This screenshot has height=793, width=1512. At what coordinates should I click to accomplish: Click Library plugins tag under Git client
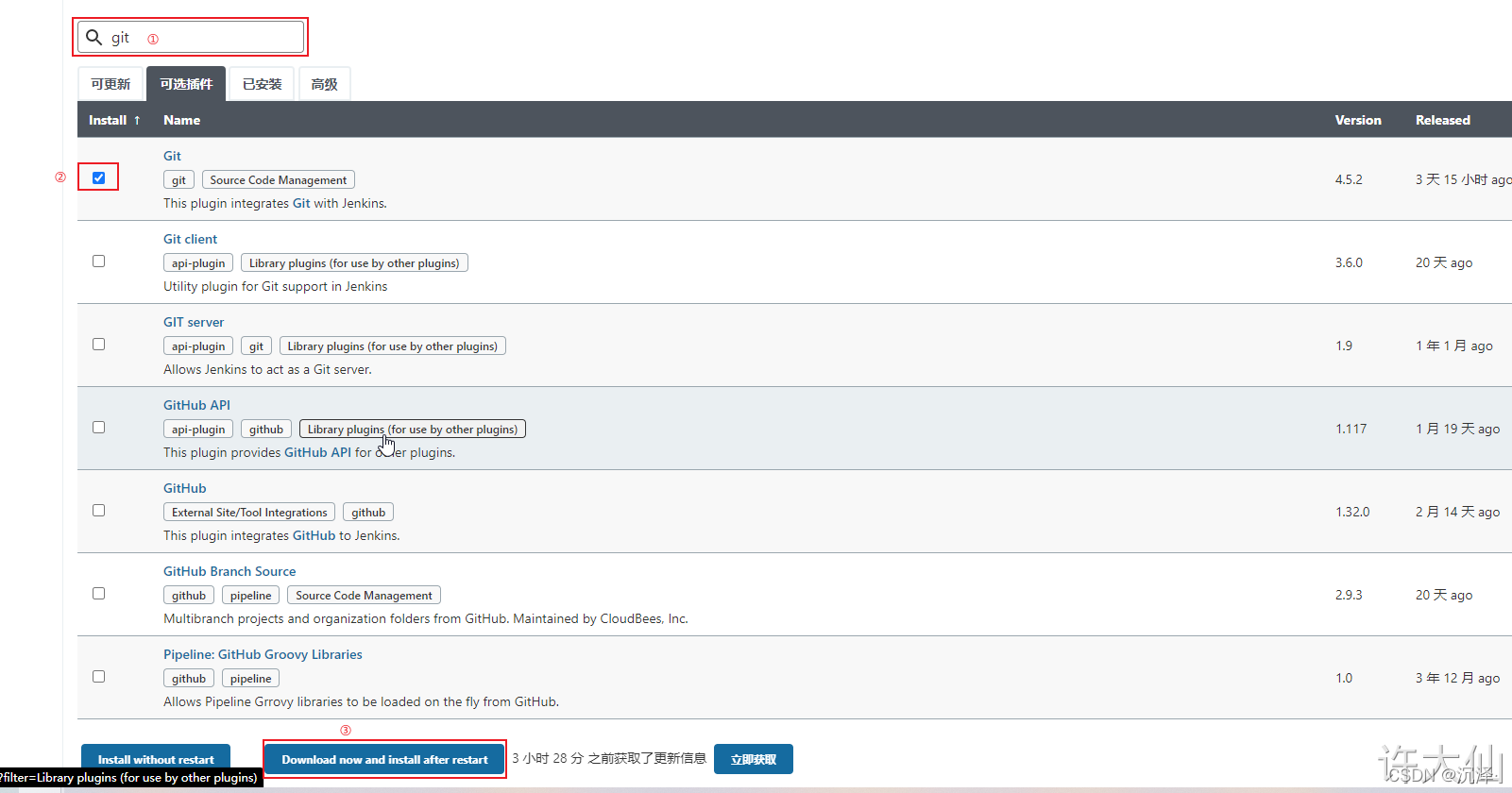pyautogui.click(x=354, y=262)
